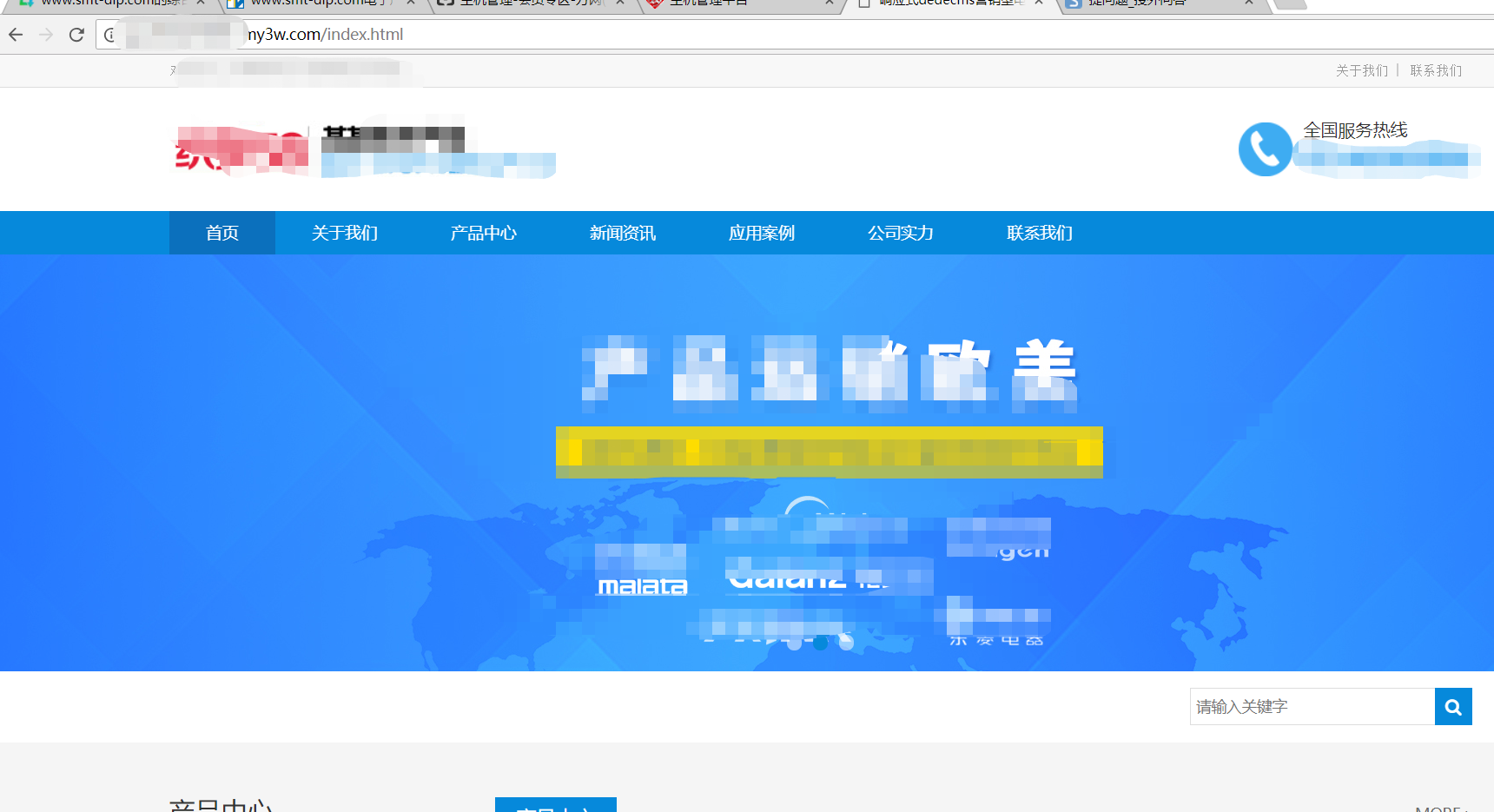Click the browser back arrow
Viewport: 1494px width, 812px height.
[16, 35]
